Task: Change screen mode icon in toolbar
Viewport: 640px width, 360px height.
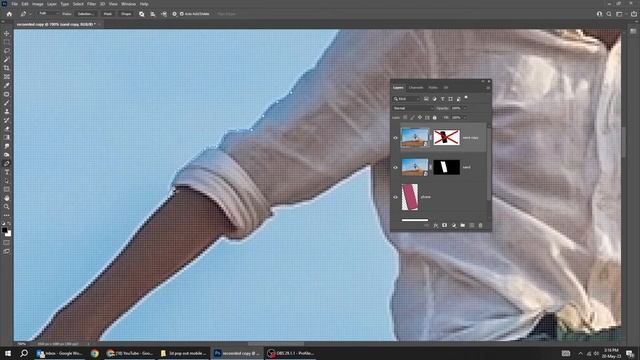Action: (x=7, y=251)
